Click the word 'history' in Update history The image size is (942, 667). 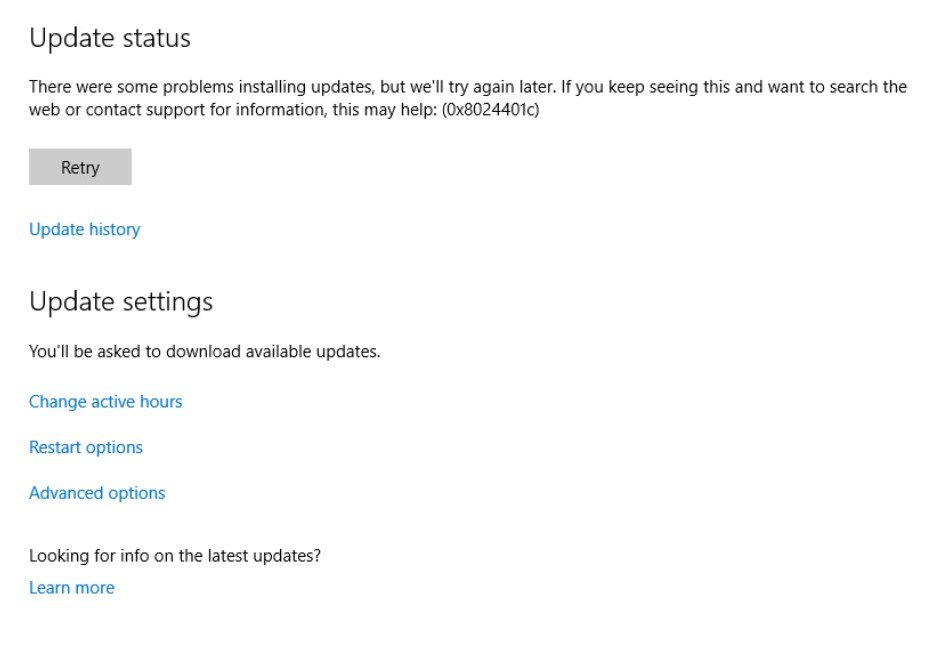[115, 230]
